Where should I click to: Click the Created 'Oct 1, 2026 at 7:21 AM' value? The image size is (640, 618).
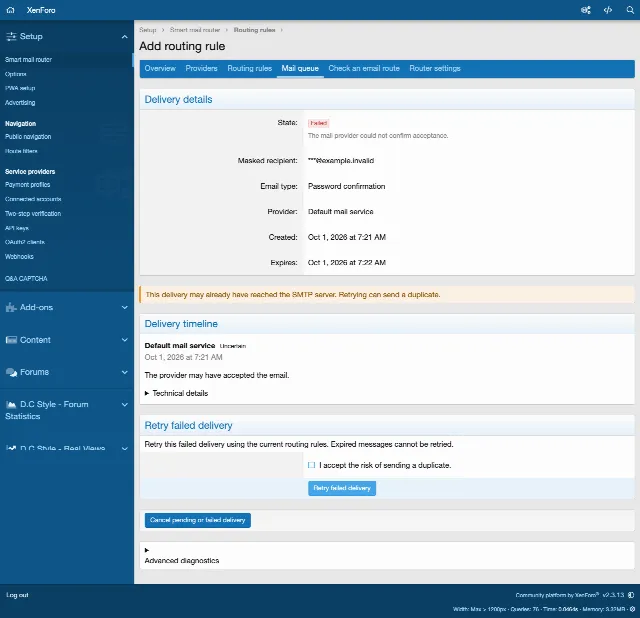[x=347, y=237]
